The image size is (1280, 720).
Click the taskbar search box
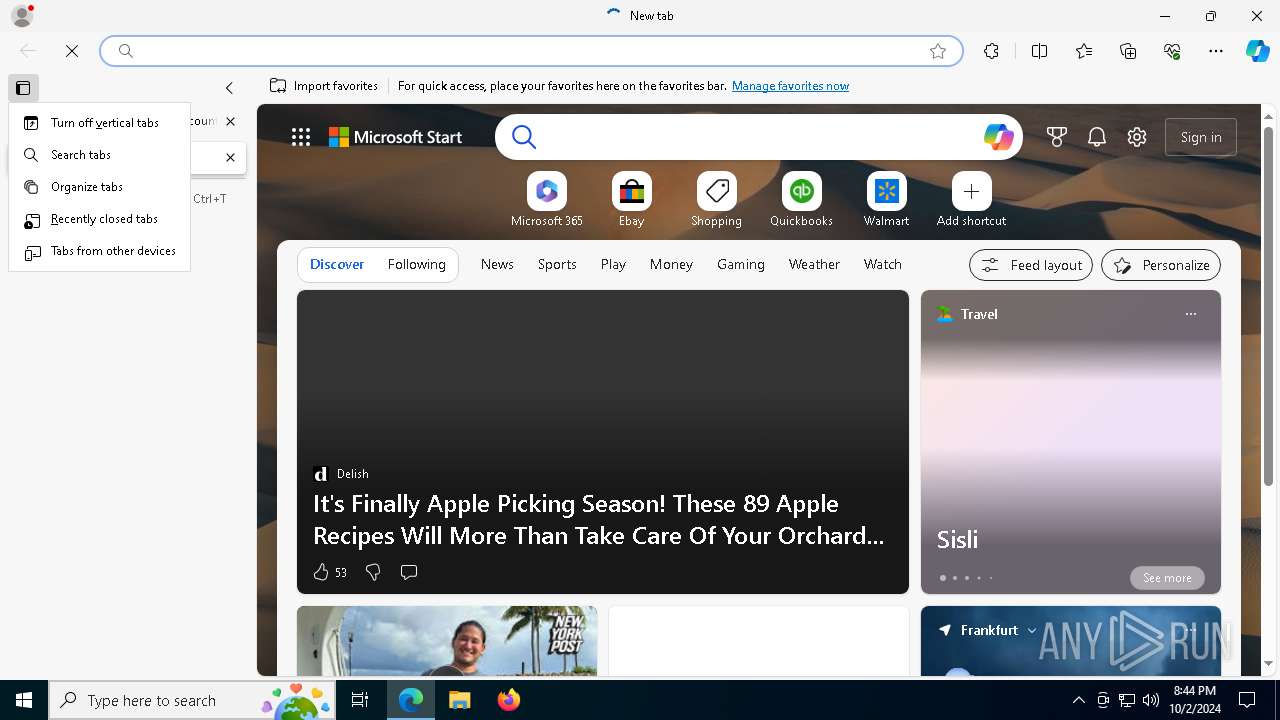click(193, 700)
